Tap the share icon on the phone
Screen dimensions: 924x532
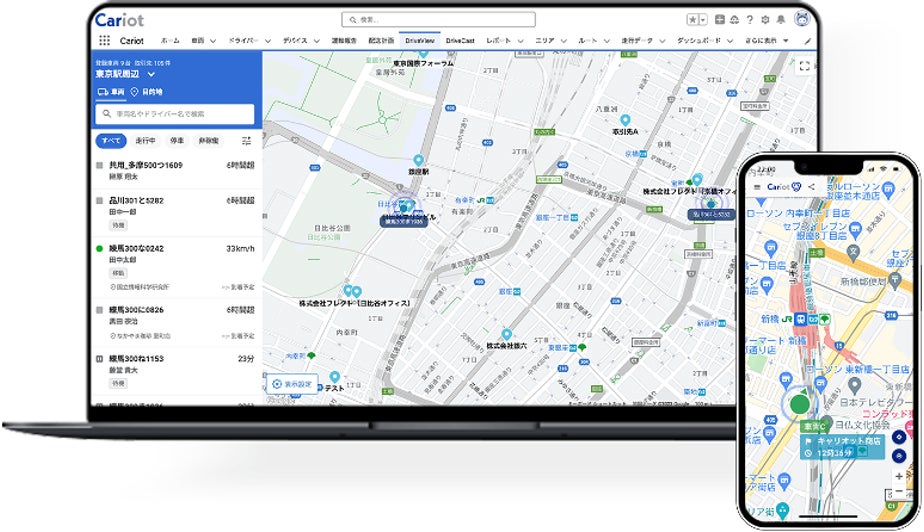point(811,187)
